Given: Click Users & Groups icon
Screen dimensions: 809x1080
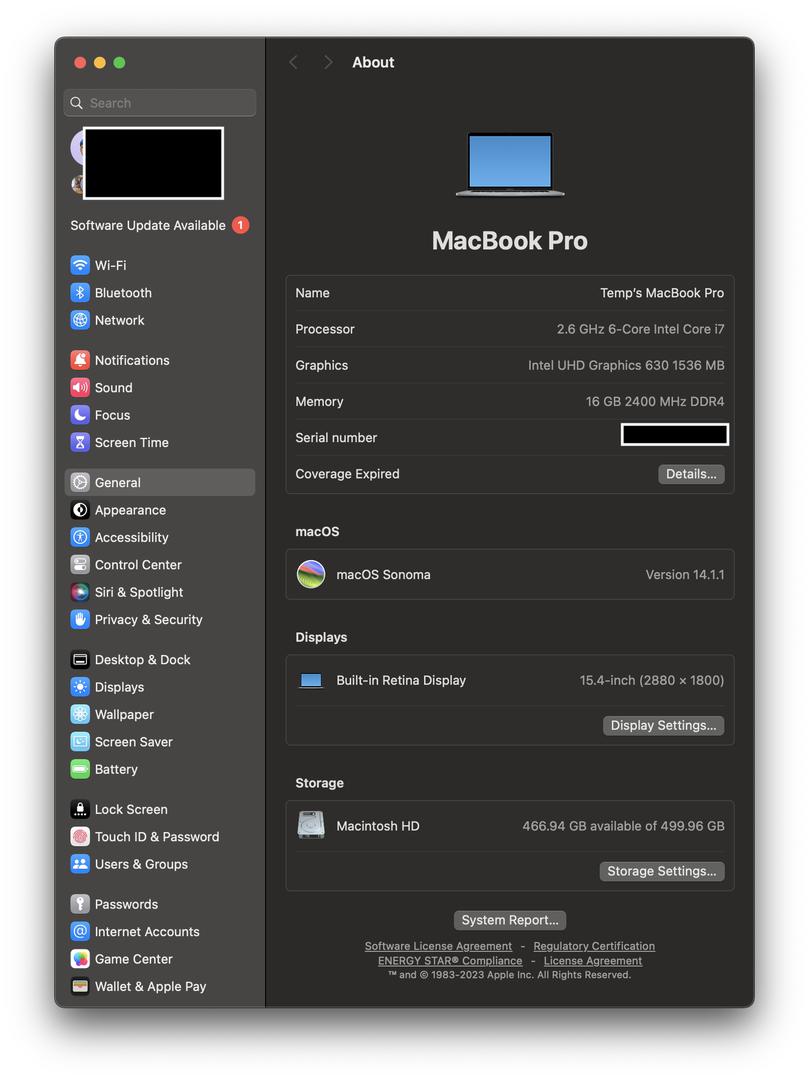Looking at the screenshot, I should (80, 864).
